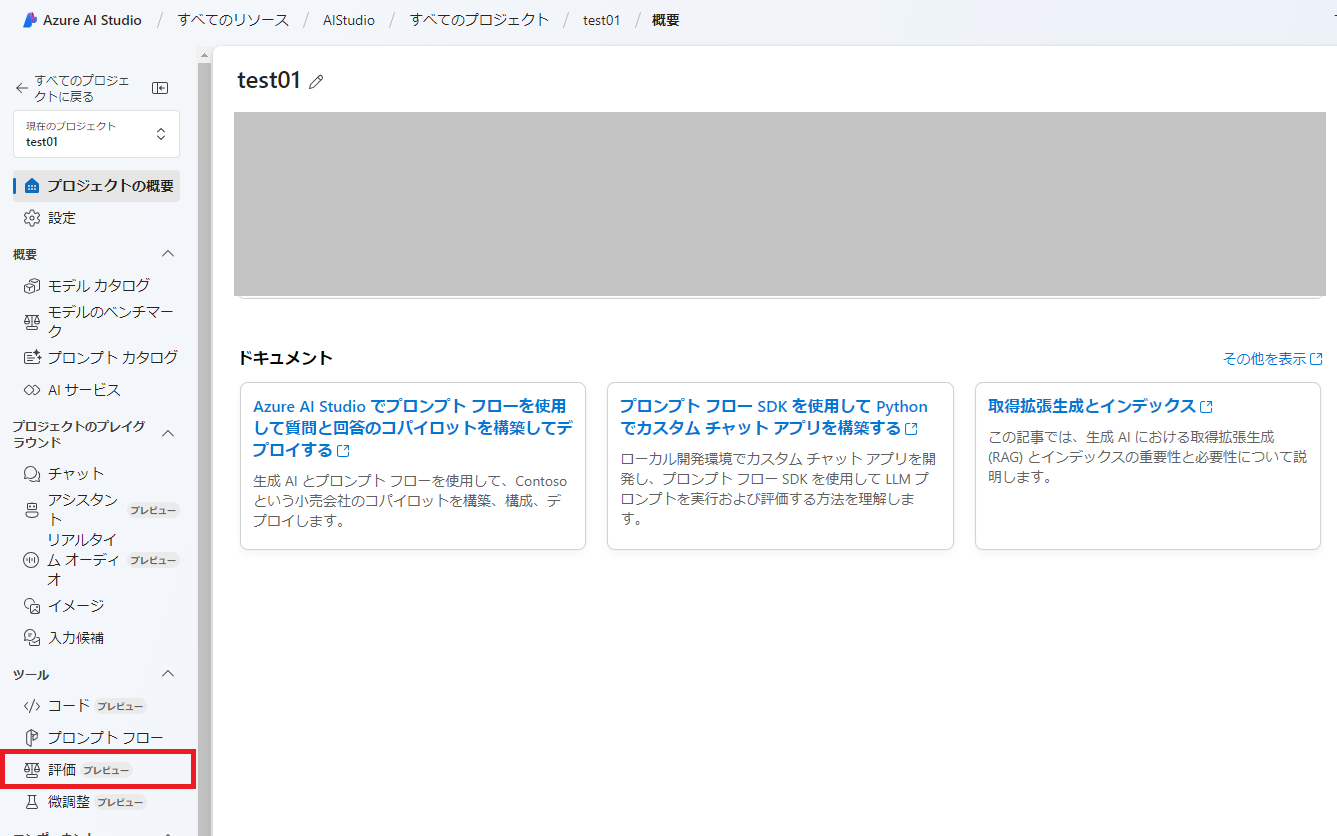Click the プロンプト カタログ icon
Viewport: 1337px width, 836px height.
tap(31, 358)
